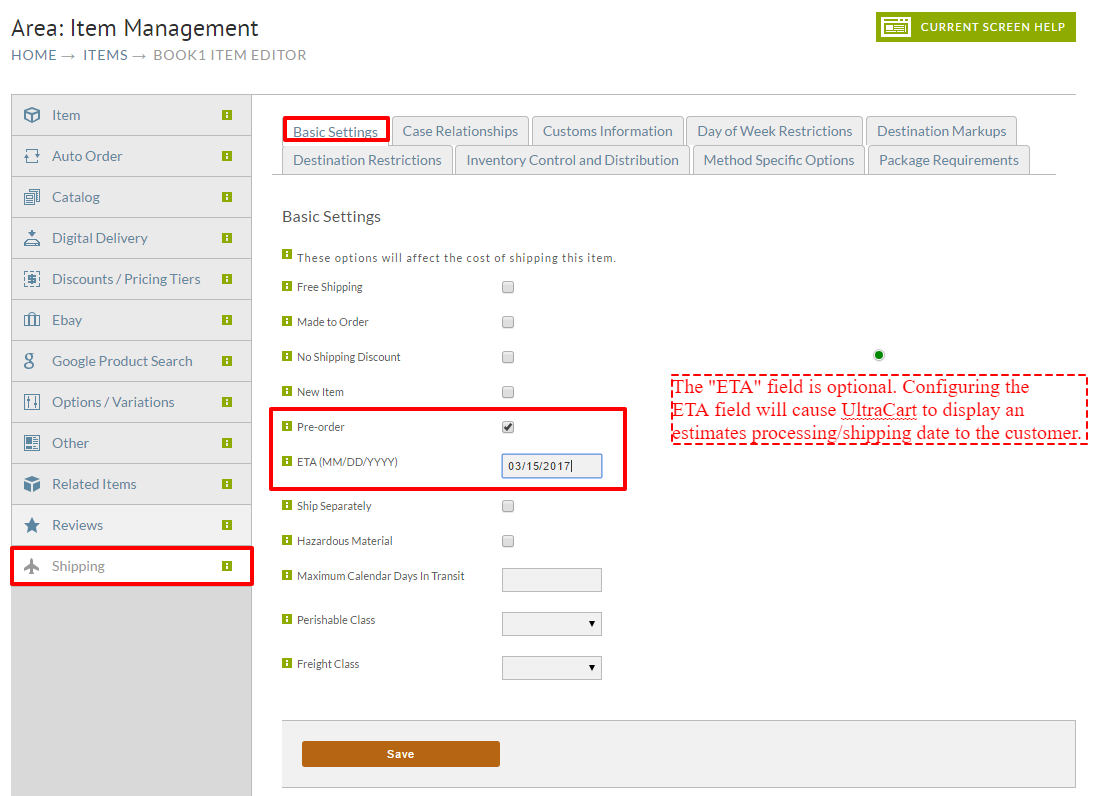1102x796 pixels.
Task: Click the Related Items box icon
Action: tap(32, 484)
